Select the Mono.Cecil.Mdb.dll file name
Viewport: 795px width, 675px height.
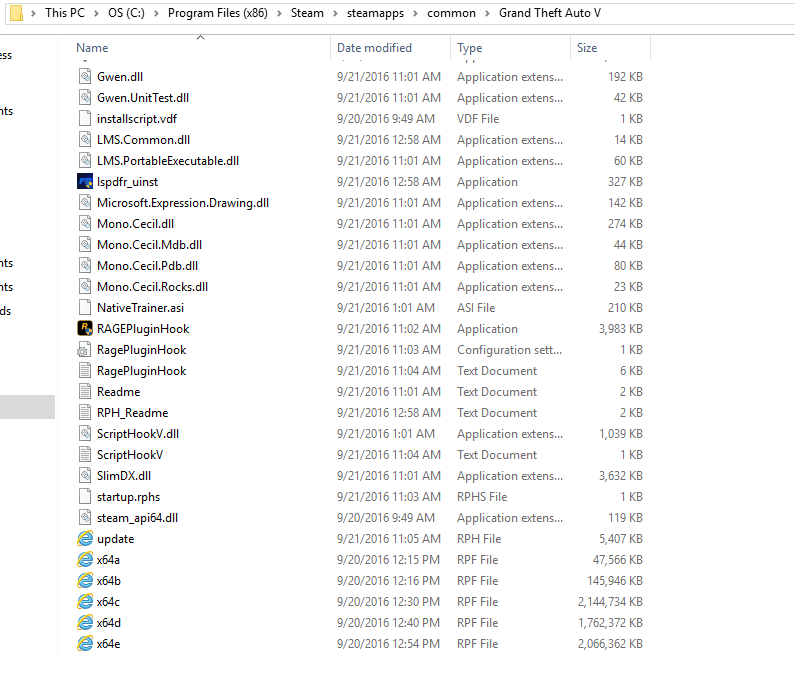coord(150,245)
